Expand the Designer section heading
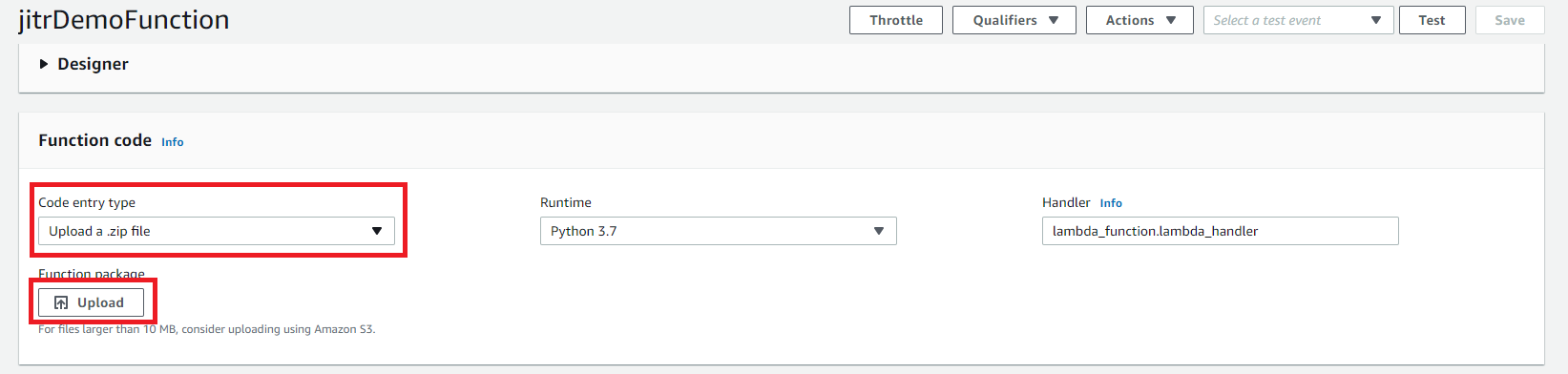Image resolution: width=1568 pixels, height=374 pixels. (93, 64)
